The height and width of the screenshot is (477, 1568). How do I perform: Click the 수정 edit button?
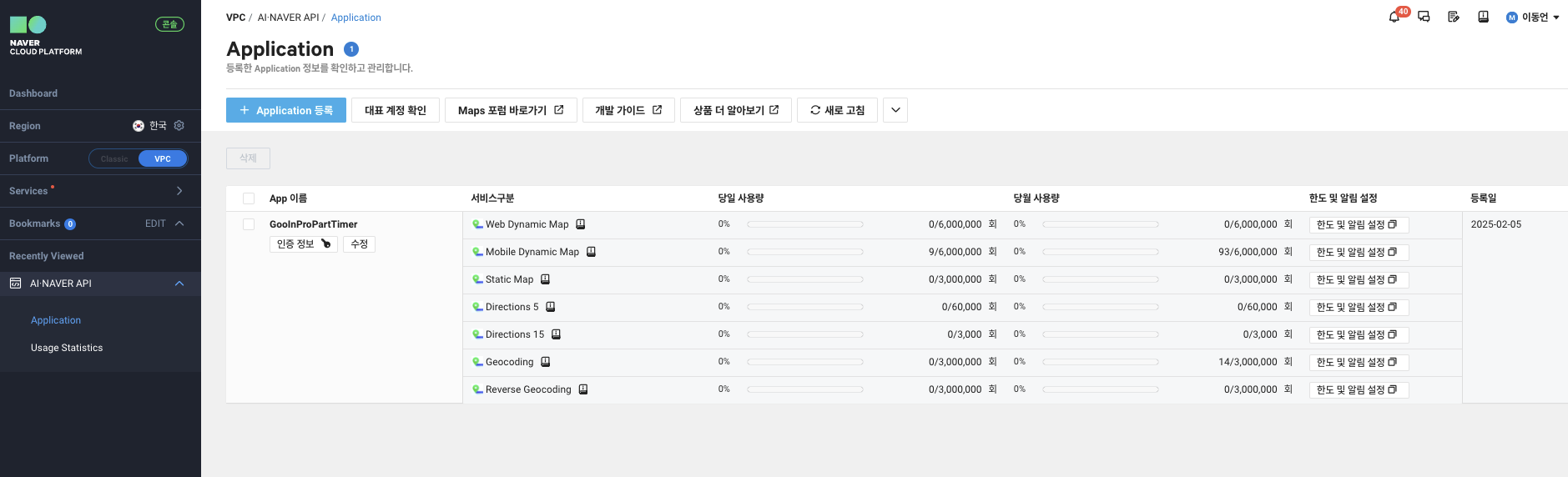click(x=360, y=244)
